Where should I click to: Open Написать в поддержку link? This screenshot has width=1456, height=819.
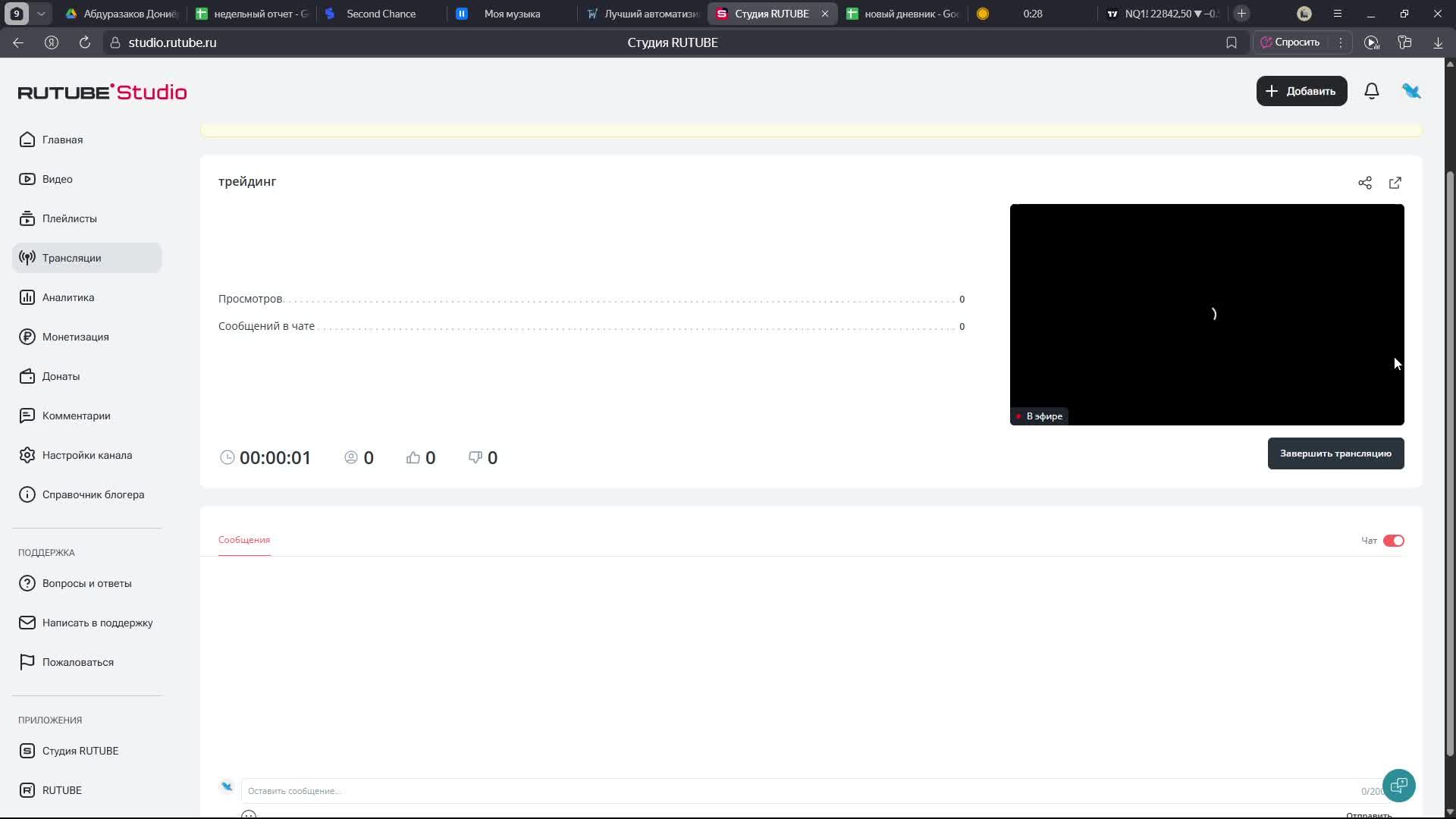click(x=97, y=623)
